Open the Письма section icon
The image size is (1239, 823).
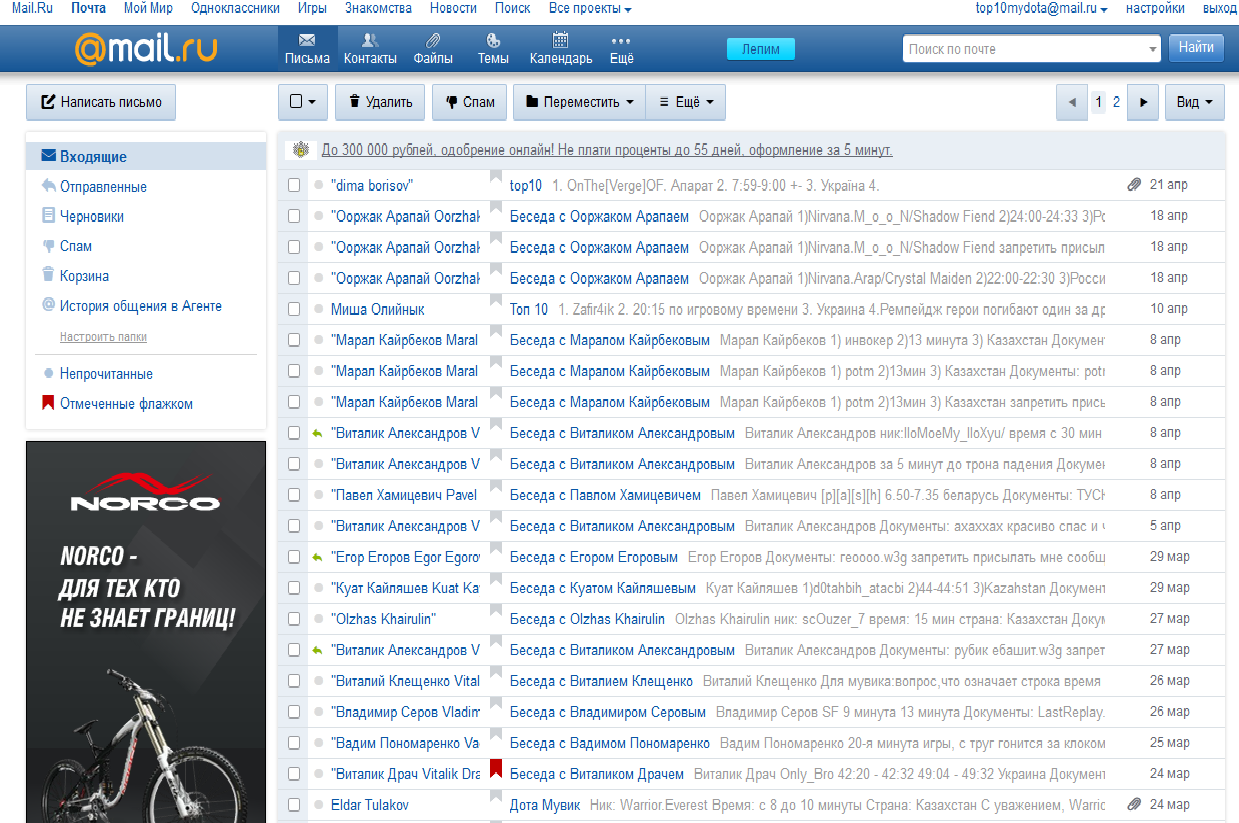coord(307,40)
